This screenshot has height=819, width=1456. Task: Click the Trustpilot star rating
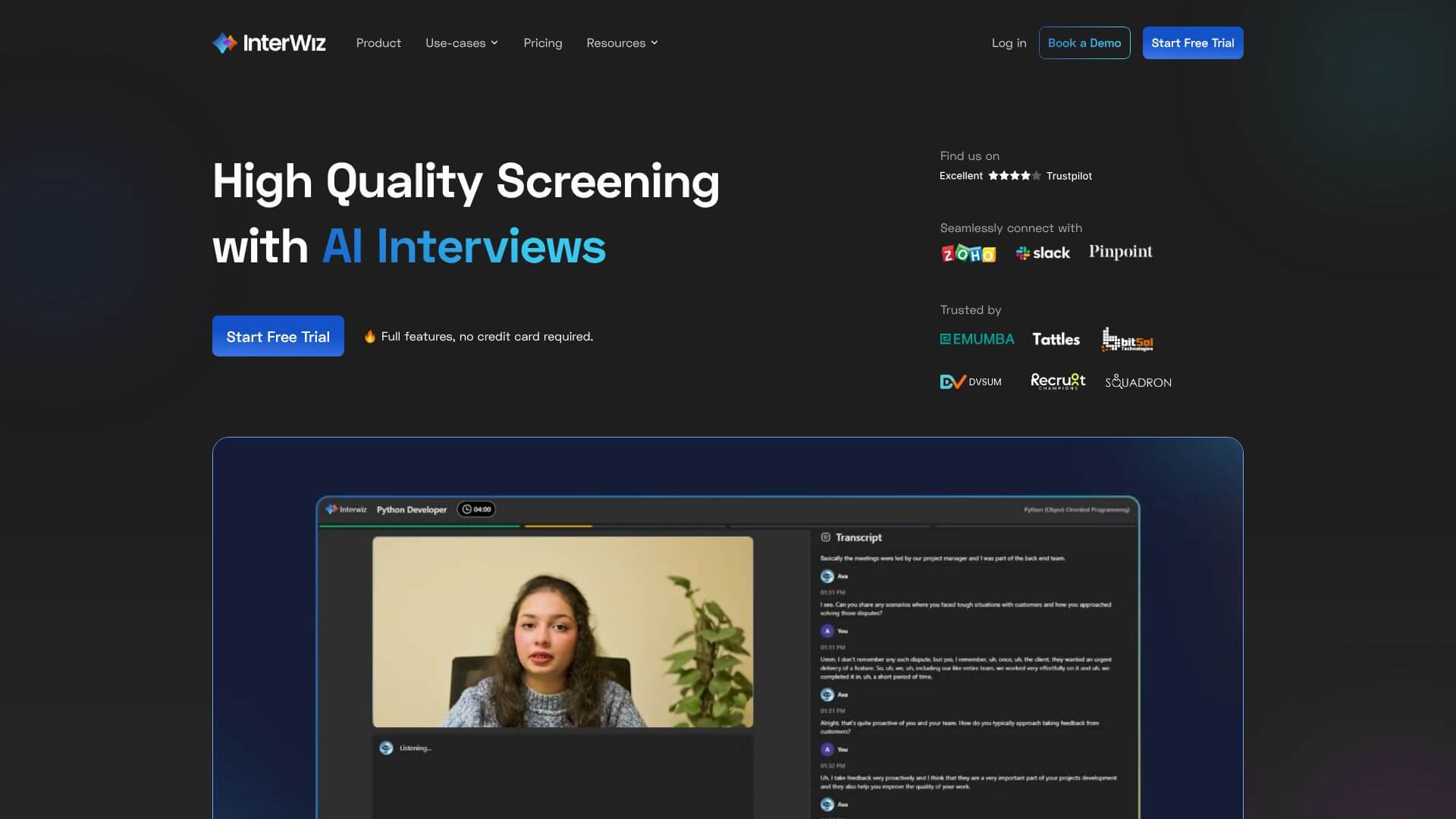1014,176
